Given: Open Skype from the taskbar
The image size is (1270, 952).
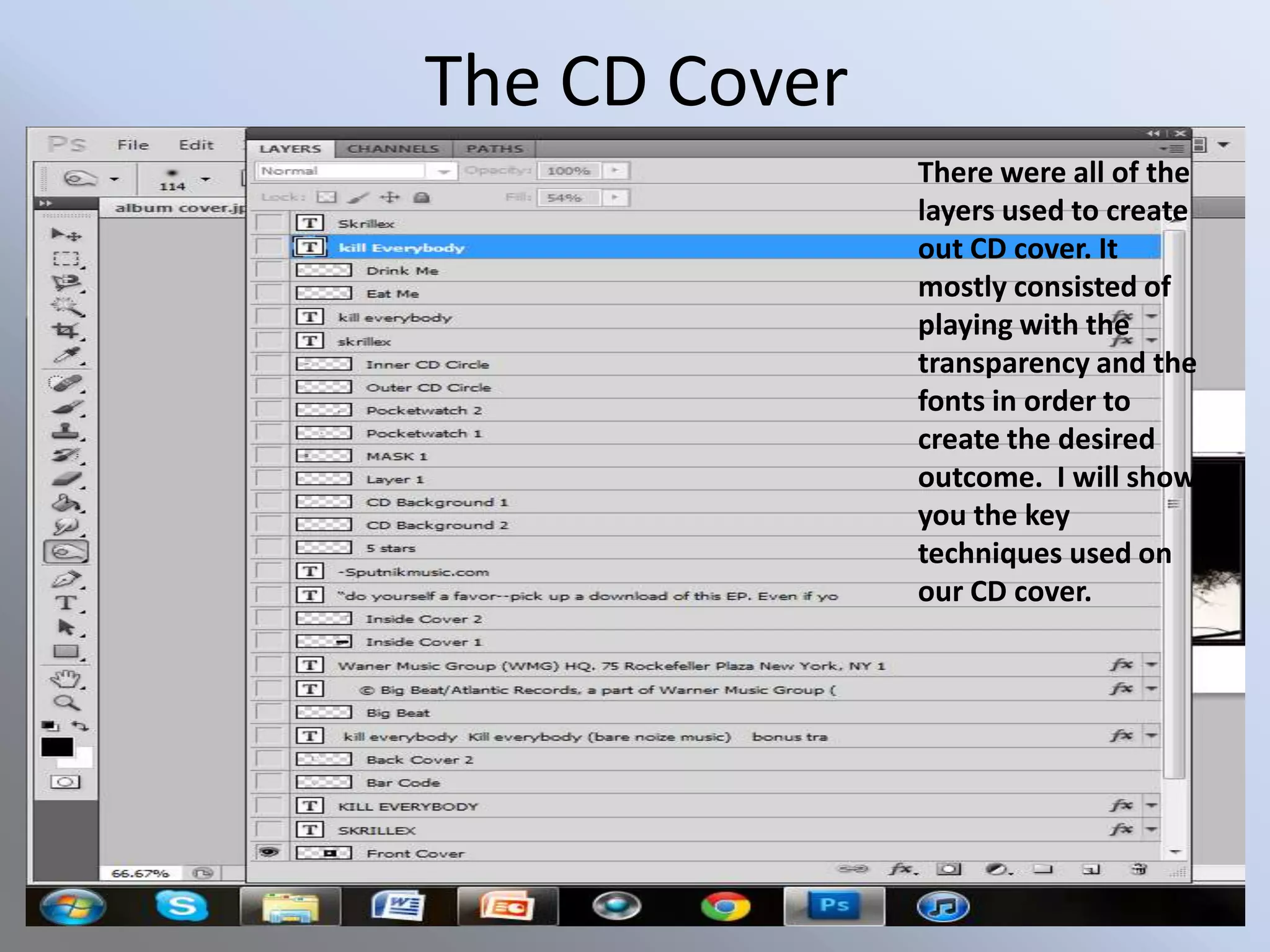Looking at the screenshot, I should (x=181, y=906).
